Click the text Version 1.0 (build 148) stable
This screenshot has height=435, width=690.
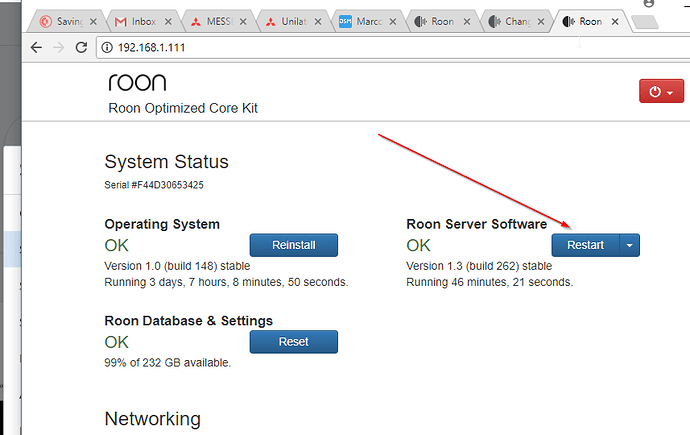[177, 266]
